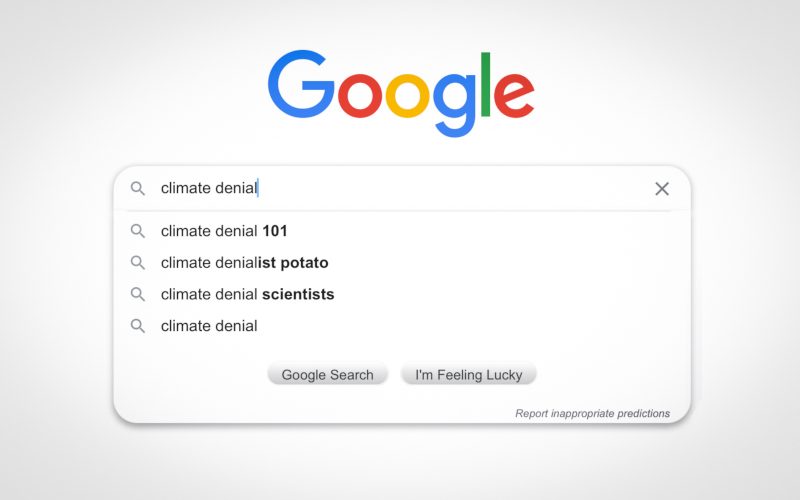Choose the "climate denialist potato" suggestion

(x=244, y=263)
